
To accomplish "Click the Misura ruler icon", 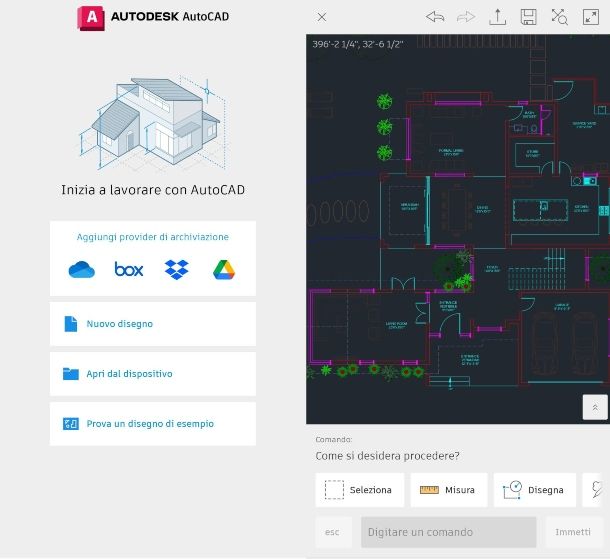I will 429,490.
